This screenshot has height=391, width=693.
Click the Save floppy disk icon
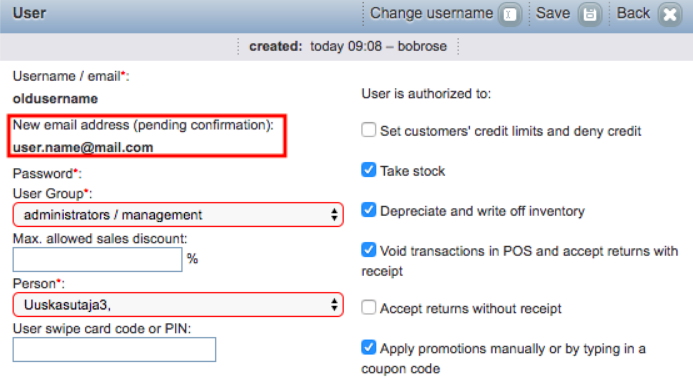(590, 15)
